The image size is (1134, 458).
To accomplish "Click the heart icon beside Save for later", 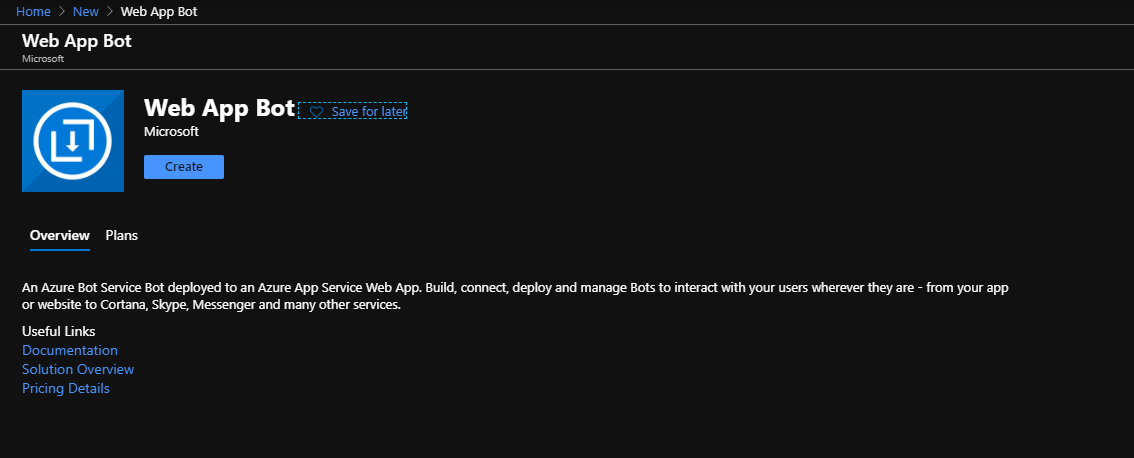I will click(316, 112).
